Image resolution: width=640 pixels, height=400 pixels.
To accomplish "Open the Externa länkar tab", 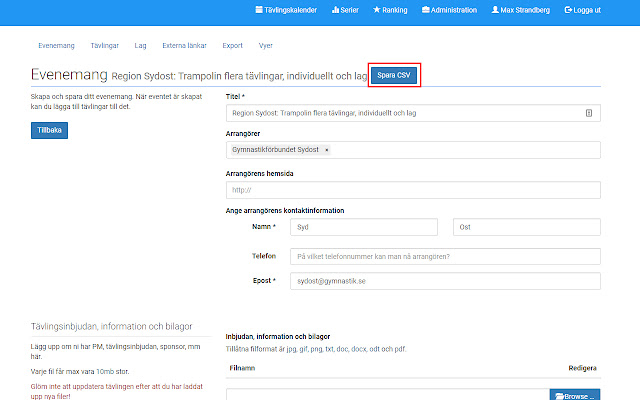I will [184, 45].
